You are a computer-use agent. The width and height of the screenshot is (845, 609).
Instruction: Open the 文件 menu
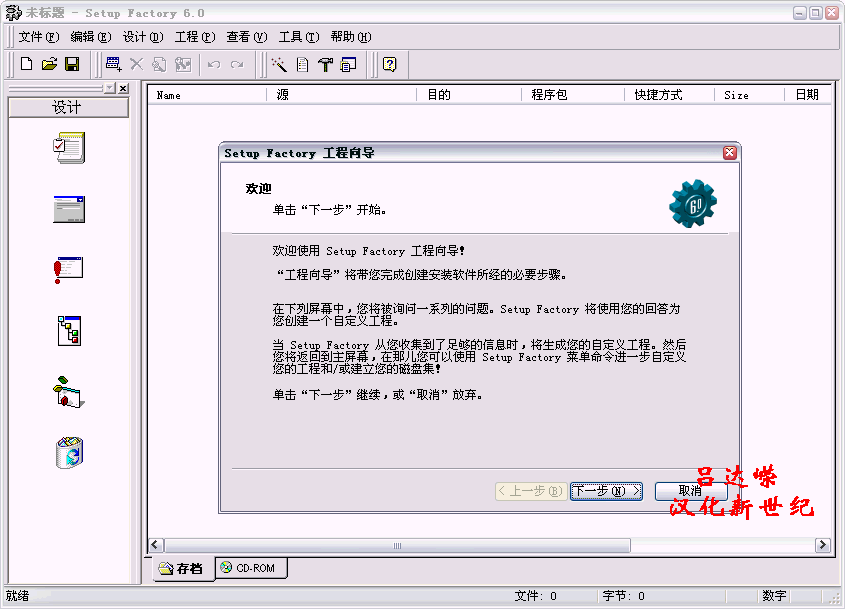(x=36, y=36)
